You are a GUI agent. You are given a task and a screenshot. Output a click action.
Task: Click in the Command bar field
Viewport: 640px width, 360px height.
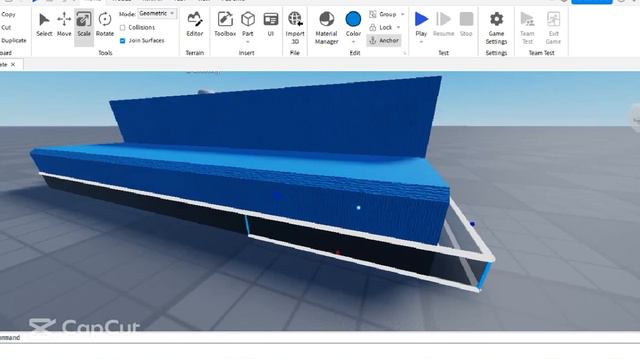coord(320,338)
